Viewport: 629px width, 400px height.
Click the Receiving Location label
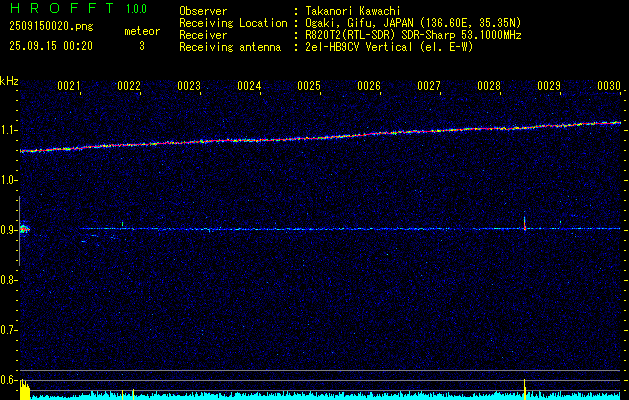click(x=233, y=23)
